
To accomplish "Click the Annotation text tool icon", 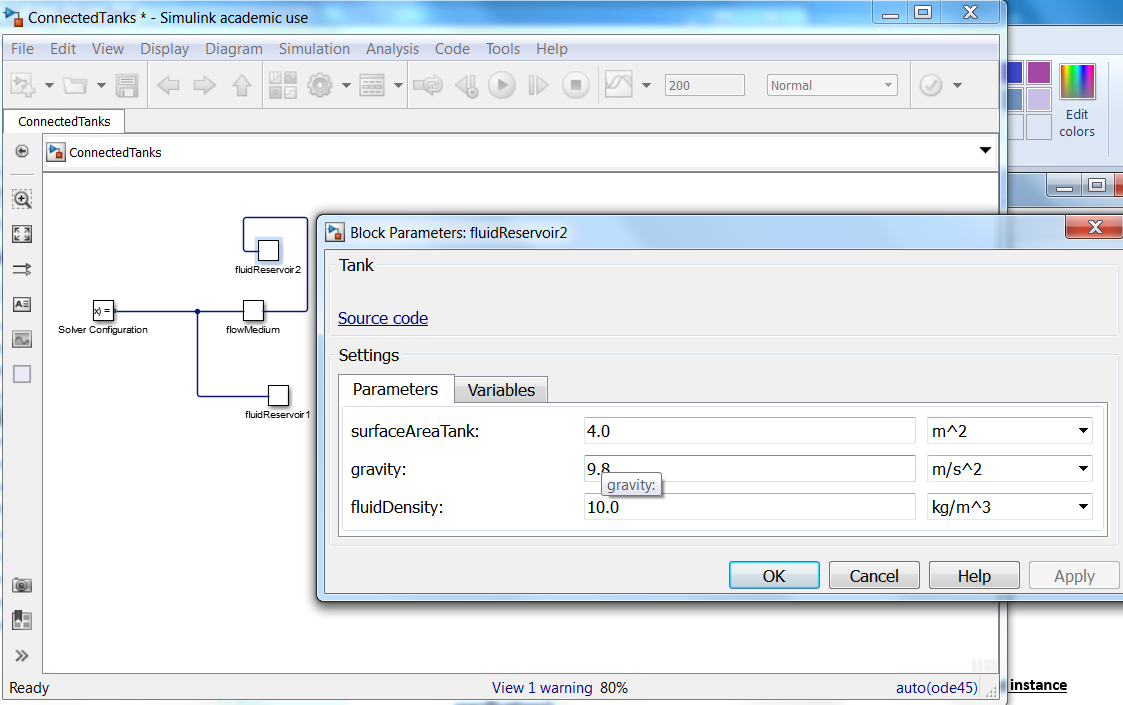I will [22, 304].
